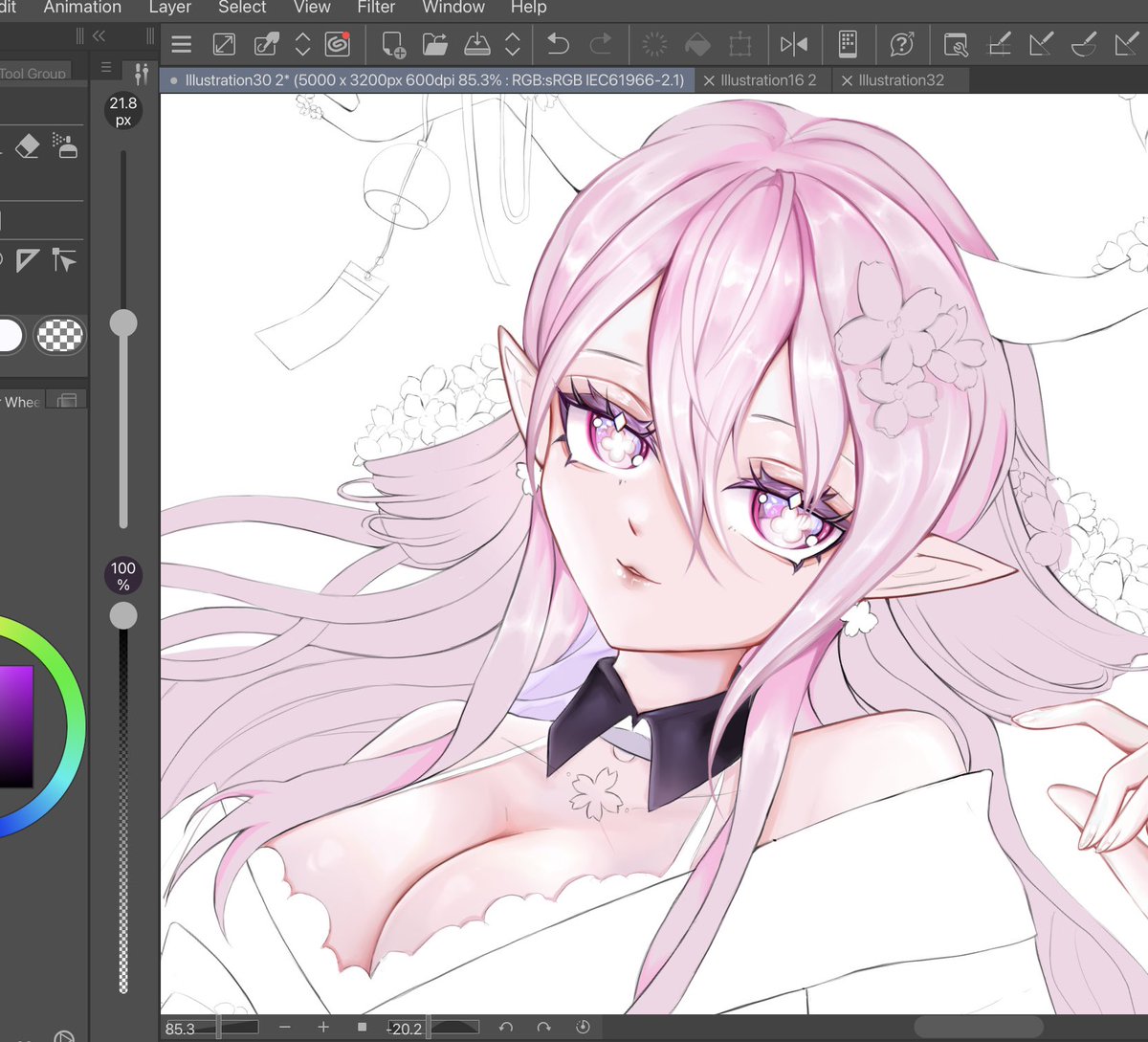Open the Filter menu
Viewport: 1148px width, 1042px height.
376,8
